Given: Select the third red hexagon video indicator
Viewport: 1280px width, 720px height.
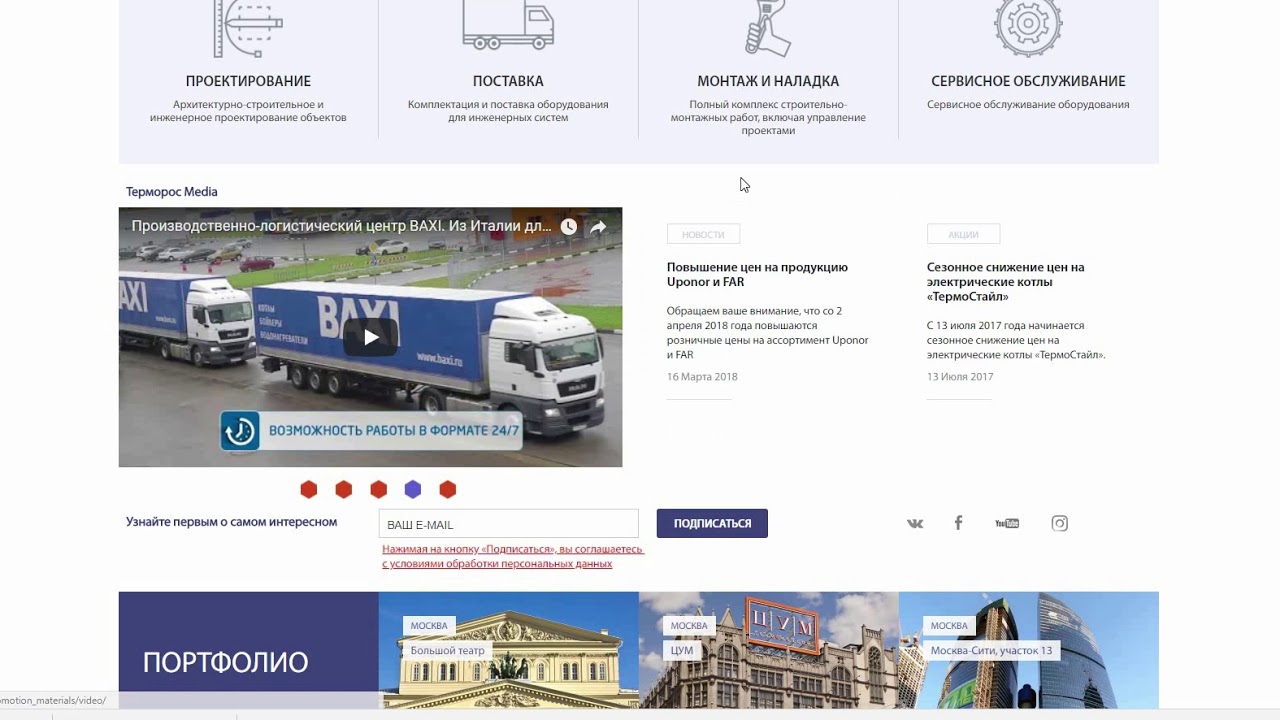Looking at the screenshot, I should click(x=378, y=489).
